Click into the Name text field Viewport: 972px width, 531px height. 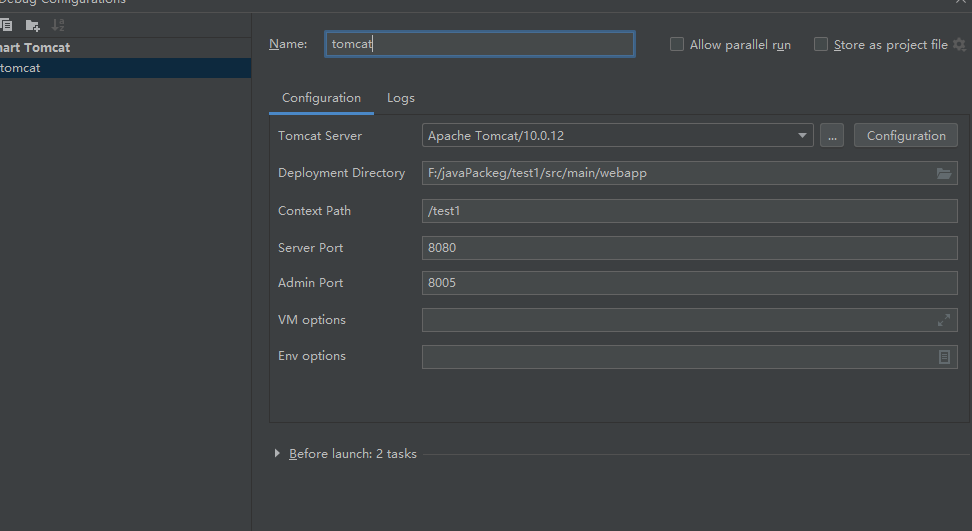(480, 44)
